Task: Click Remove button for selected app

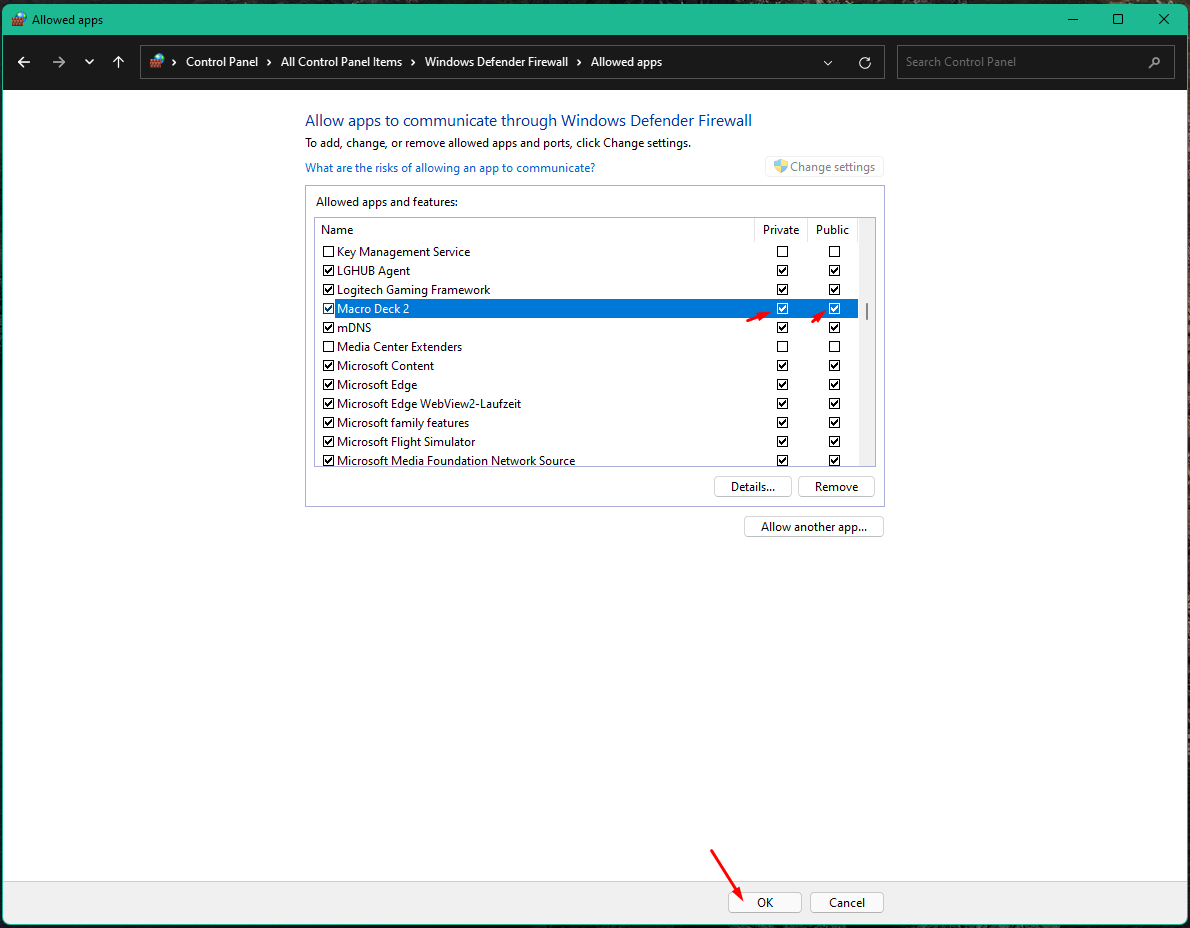Action: point(836,487)
